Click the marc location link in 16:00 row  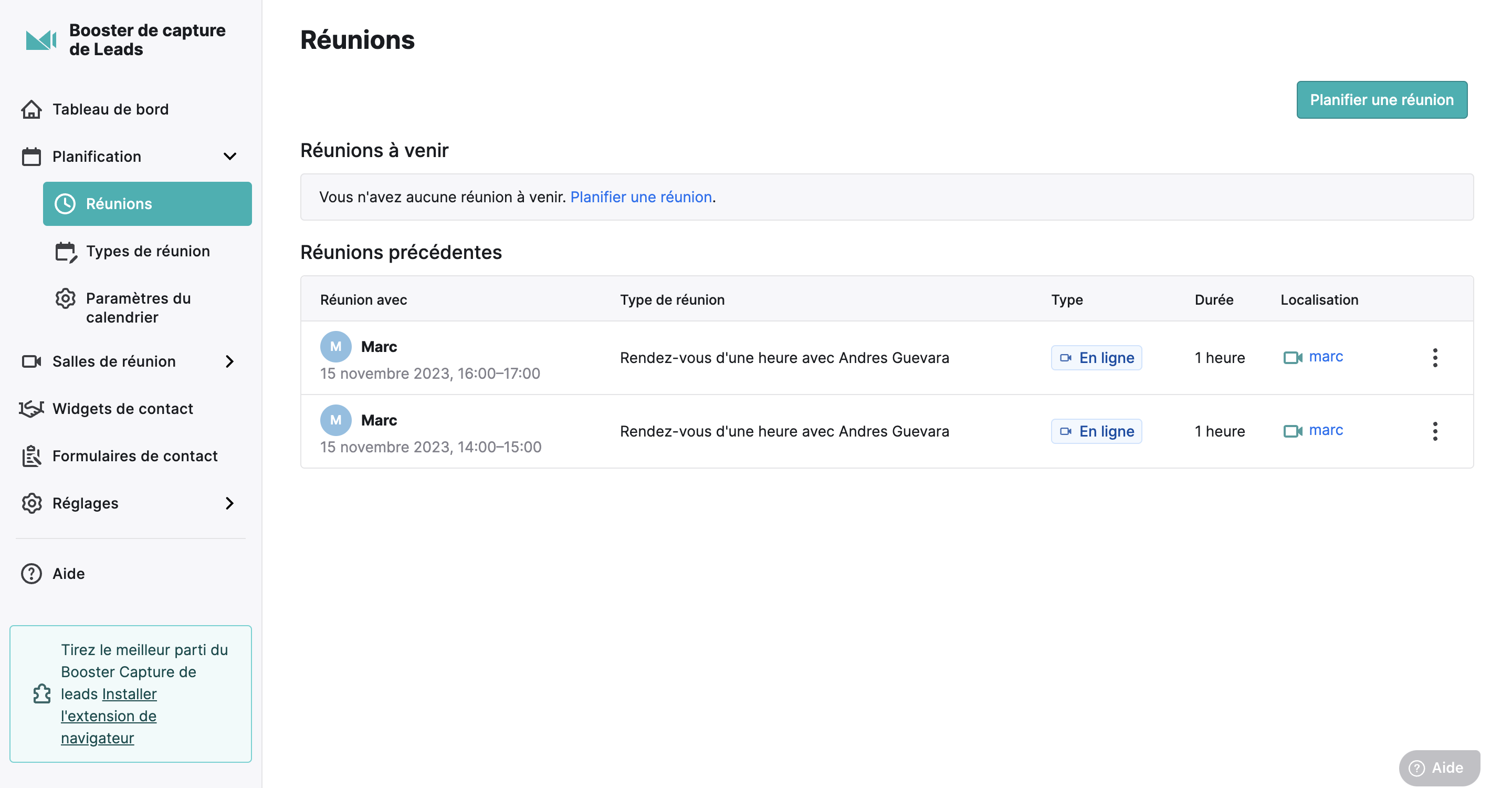(x=1326, y=356)
